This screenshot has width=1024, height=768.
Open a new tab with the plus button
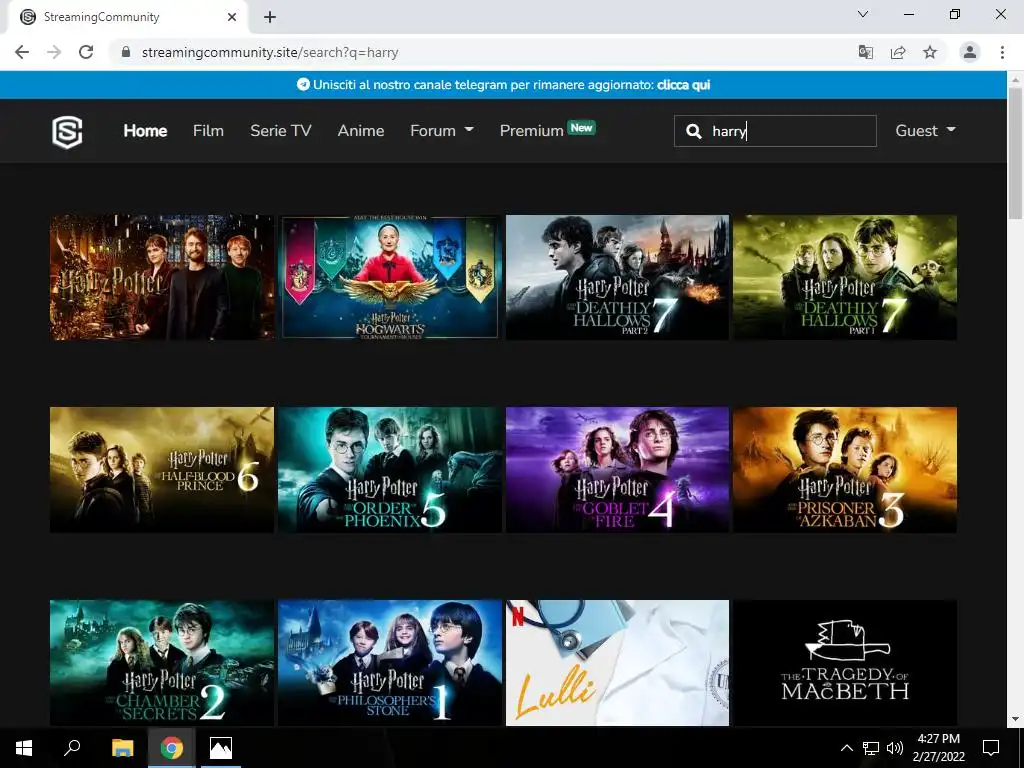270,17
